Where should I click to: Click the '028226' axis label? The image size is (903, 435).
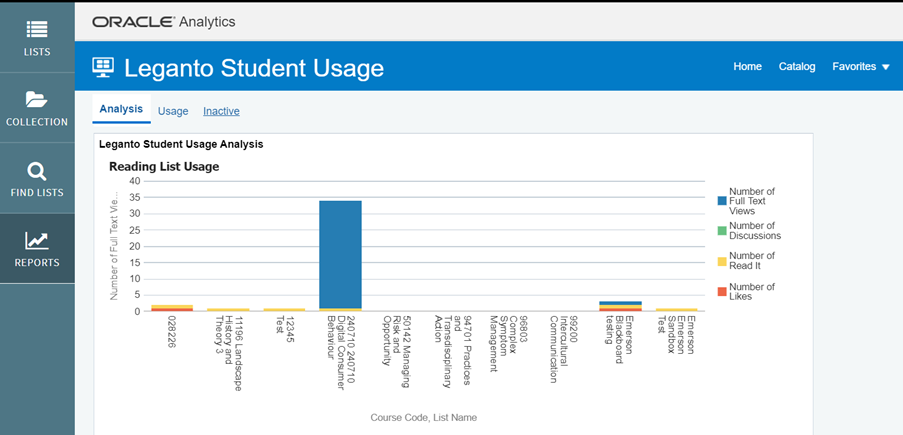pyautogui.click(x=172, y=330)
